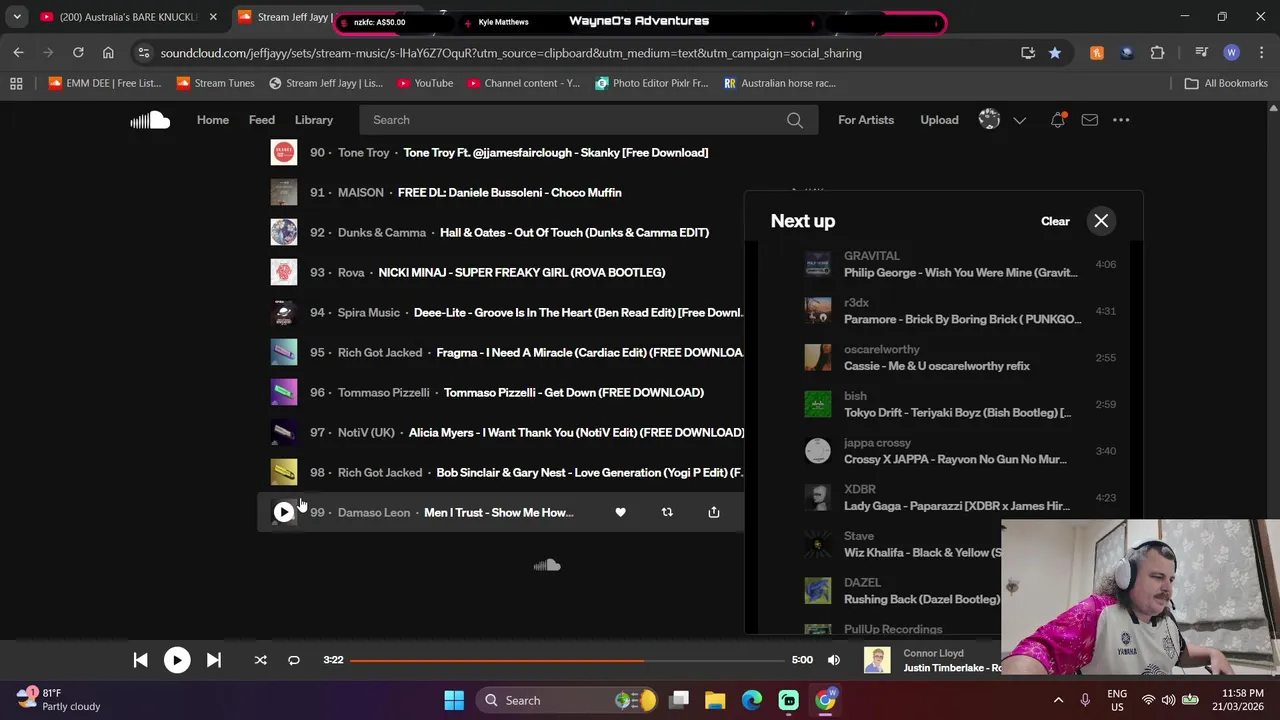
Task: Expand the profile dropdown arrow beside avatar
Action: pyautogui.click(x=1019, y=120)
